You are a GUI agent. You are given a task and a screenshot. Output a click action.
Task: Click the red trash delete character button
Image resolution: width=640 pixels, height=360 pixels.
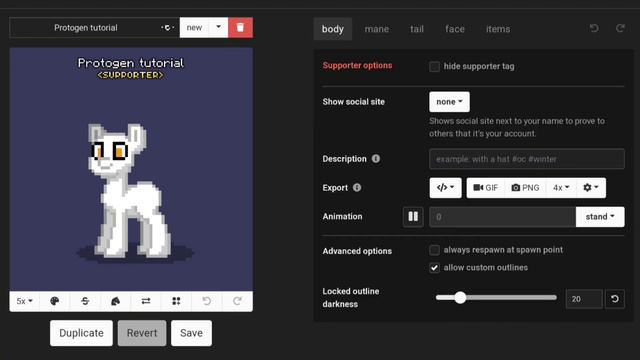240,28
